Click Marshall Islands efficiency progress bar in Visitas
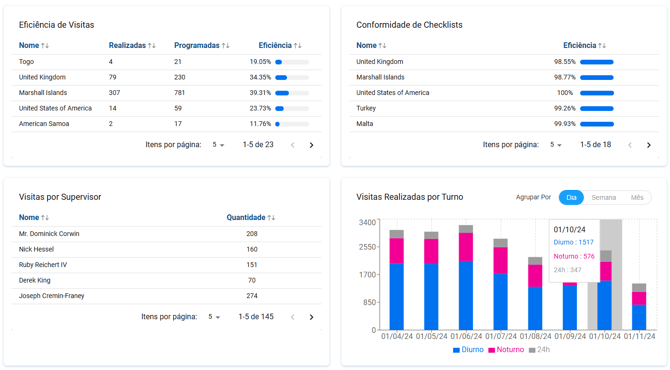The image size is (670, 370). point(292,93)
